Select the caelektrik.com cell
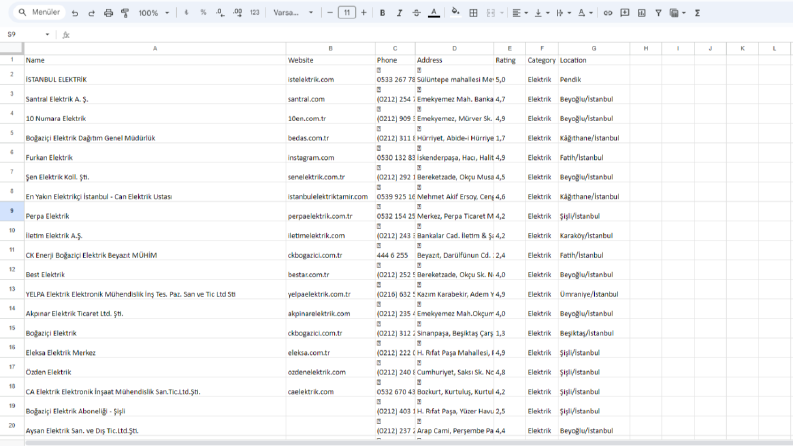Viewport: 793px width, 446px height. [330, 387]
